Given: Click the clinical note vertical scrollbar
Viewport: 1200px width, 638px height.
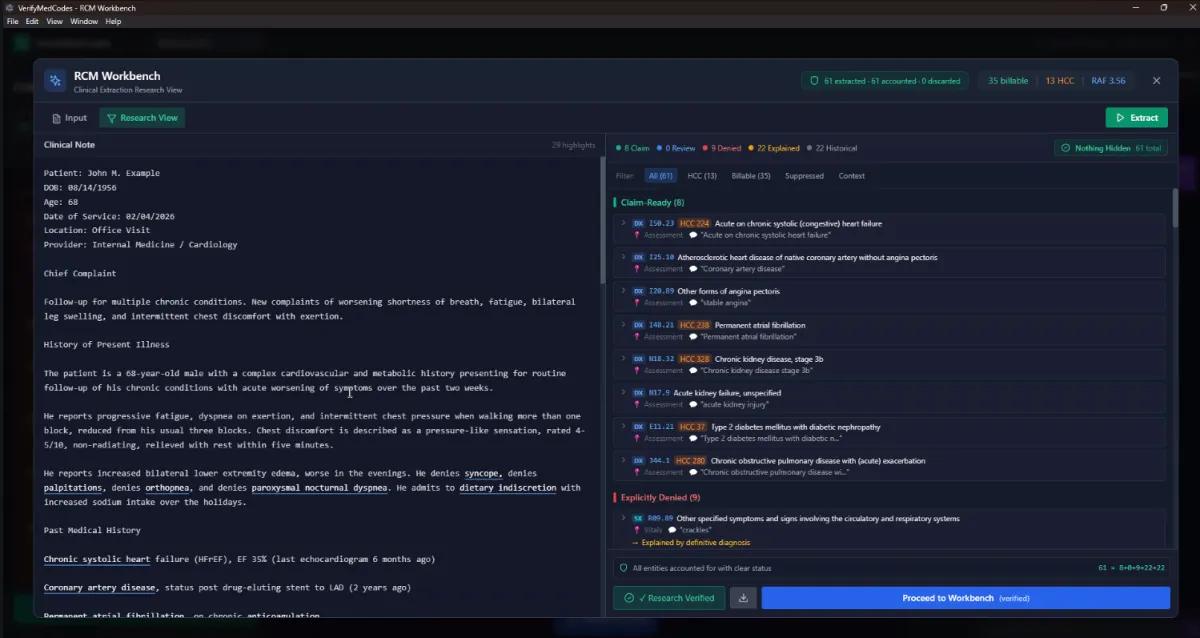Looking at the screenshot, I should (602, 220).
